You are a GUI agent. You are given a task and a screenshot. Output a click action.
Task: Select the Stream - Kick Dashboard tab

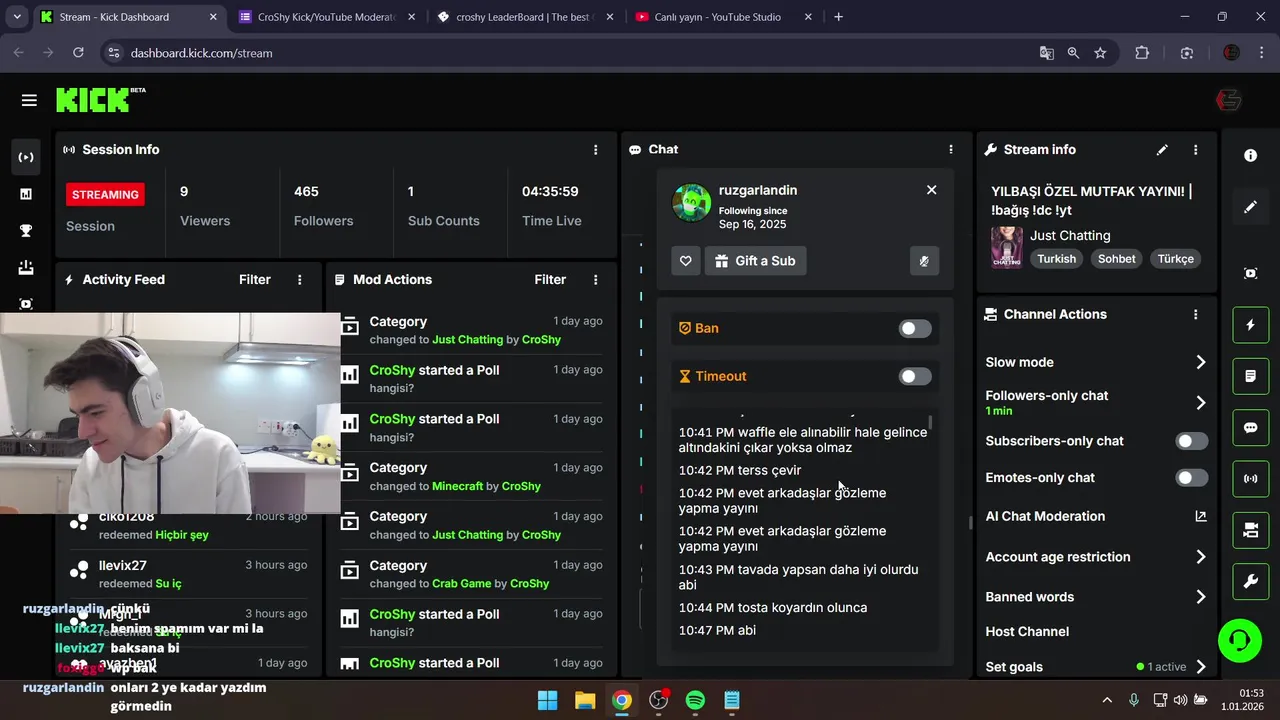pos(128,17)
